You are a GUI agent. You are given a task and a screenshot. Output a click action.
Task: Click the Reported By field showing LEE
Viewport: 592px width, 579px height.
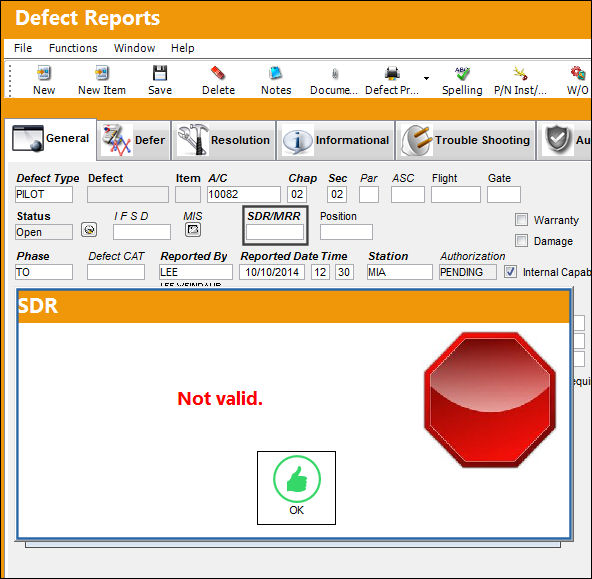196,272
